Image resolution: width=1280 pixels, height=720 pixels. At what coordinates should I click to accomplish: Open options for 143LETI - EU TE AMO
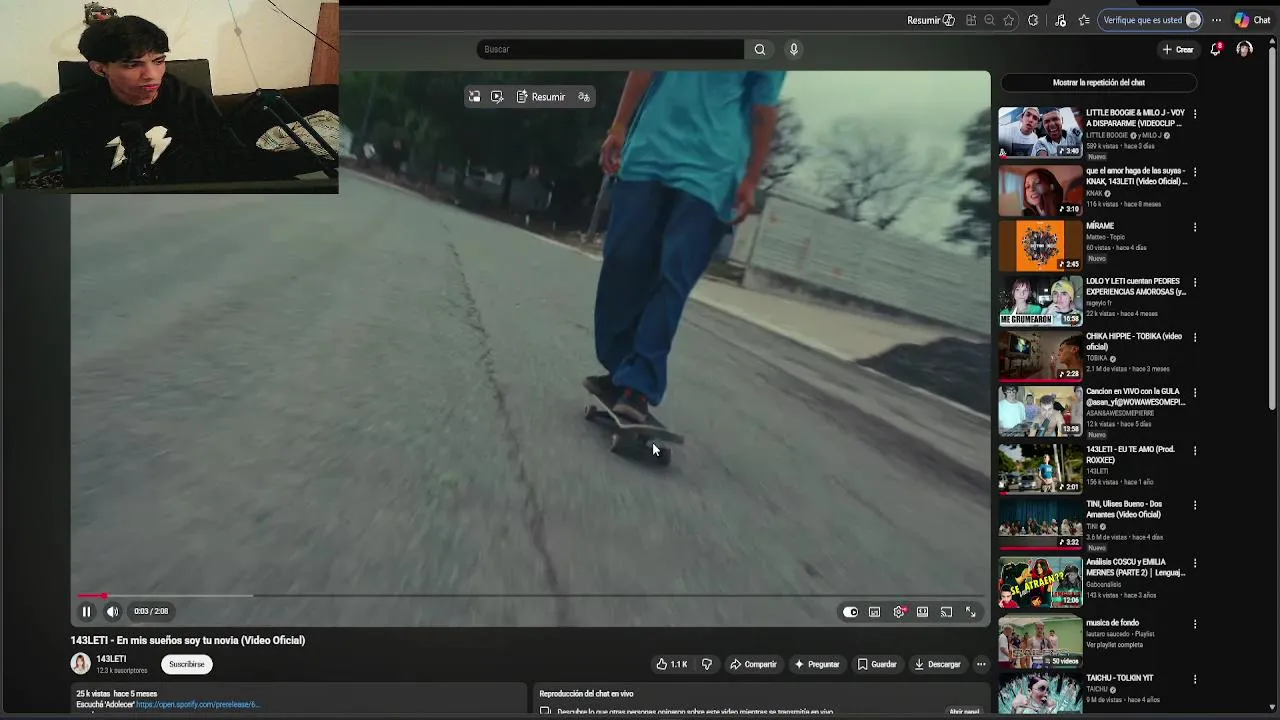(x=1194, y=450)
